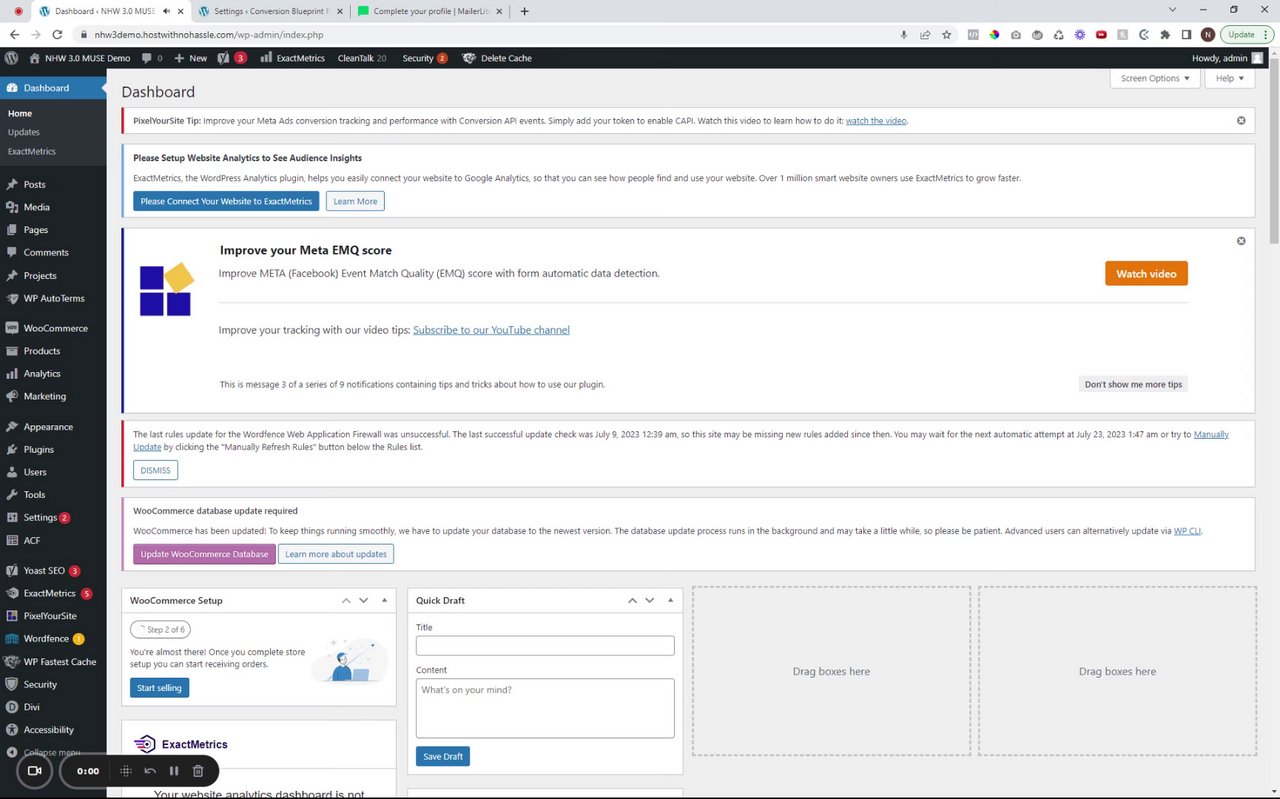Click the WordPress logo in admin bar

click(11, 58)
